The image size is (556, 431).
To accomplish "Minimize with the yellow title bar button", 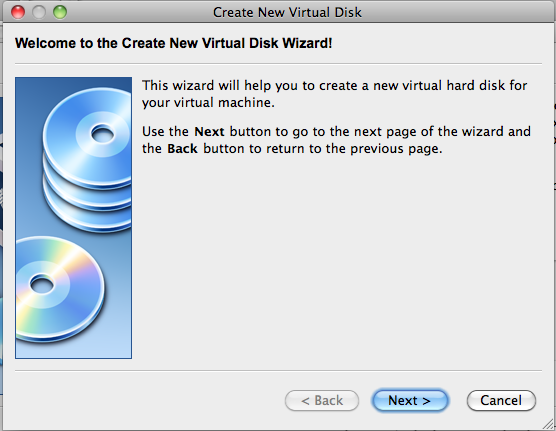I will click(39, 12).
